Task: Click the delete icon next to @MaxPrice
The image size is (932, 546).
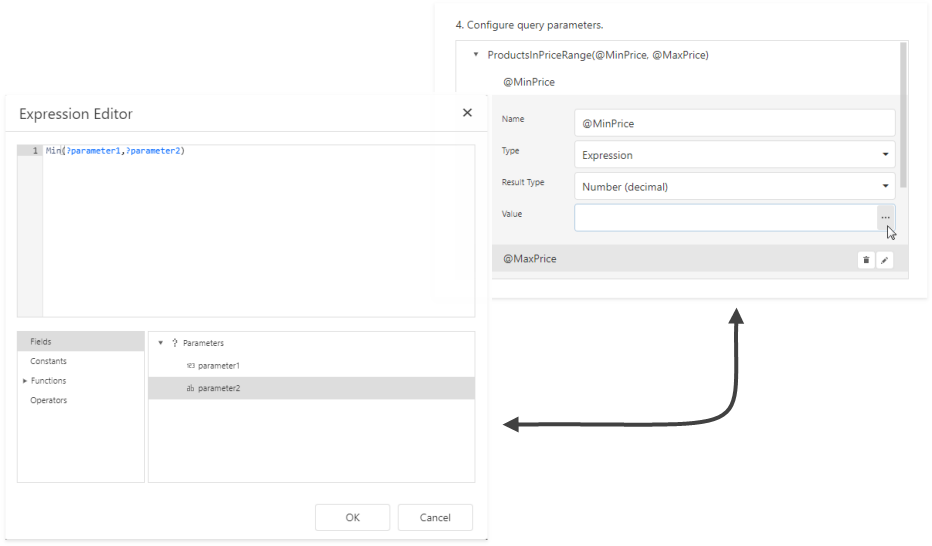Action: 866,260
